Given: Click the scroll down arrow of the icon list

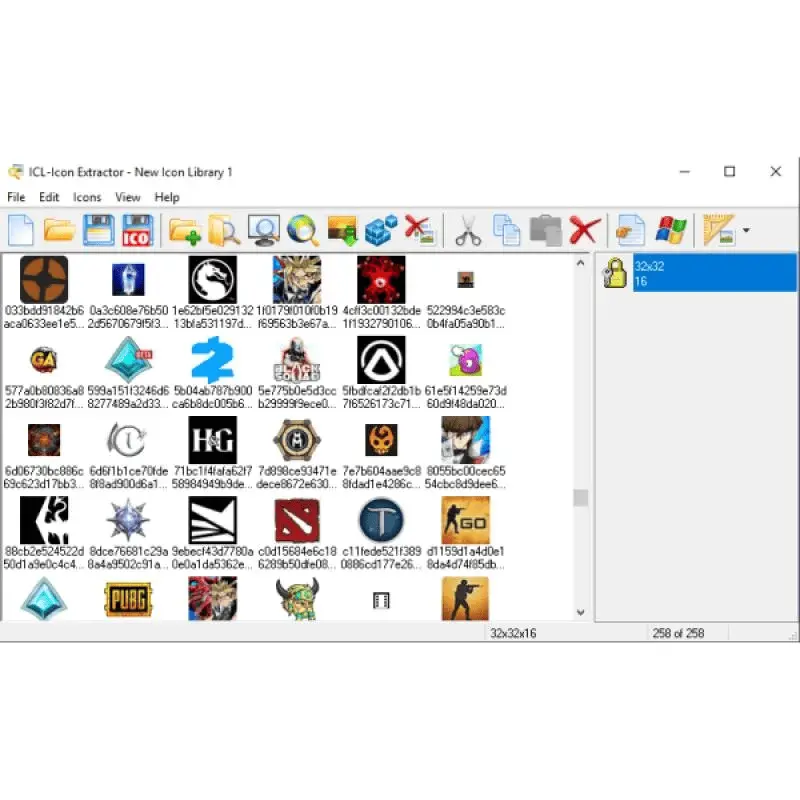Looking at the screenshot, I should [580, 612].
